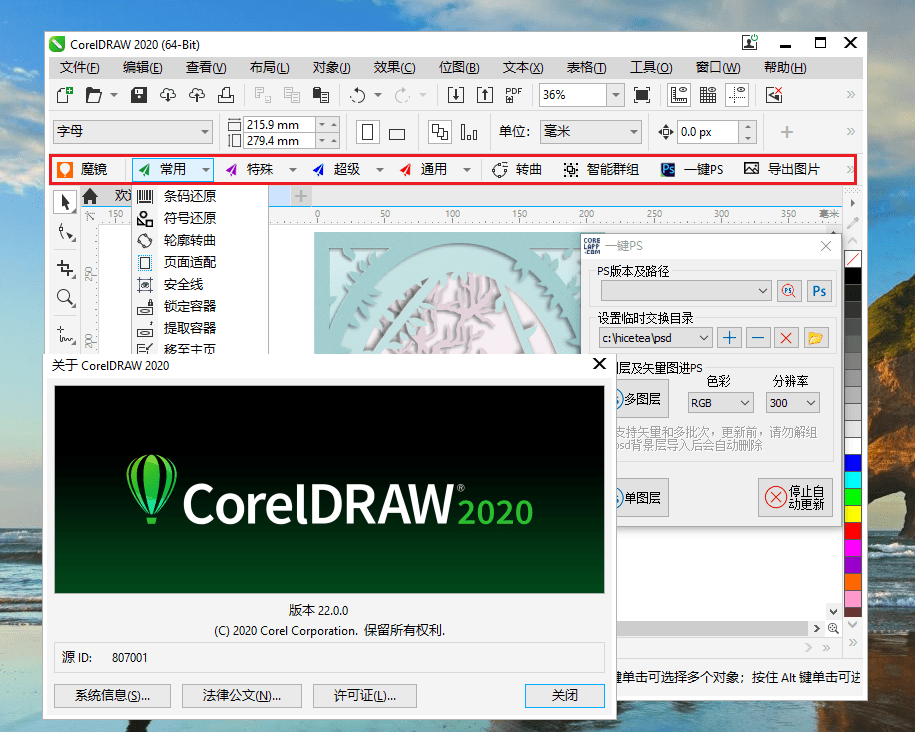Click the 法律公文(N)... button
Screen dimensions: 915x732
pyautogui.click(x=242, y=695)
